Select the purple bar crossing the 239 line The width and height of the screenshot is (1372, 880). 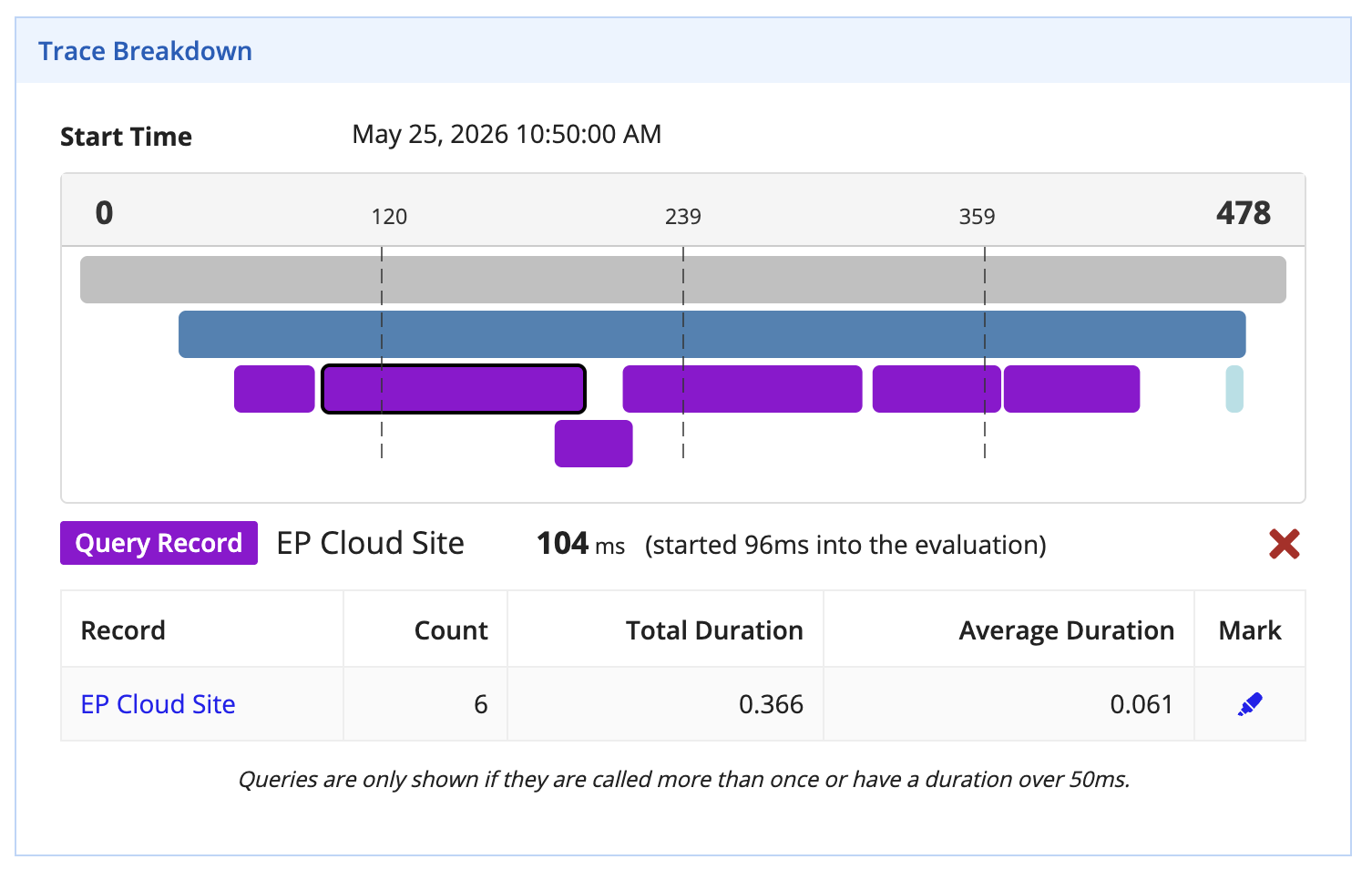(x=742, y=389)
